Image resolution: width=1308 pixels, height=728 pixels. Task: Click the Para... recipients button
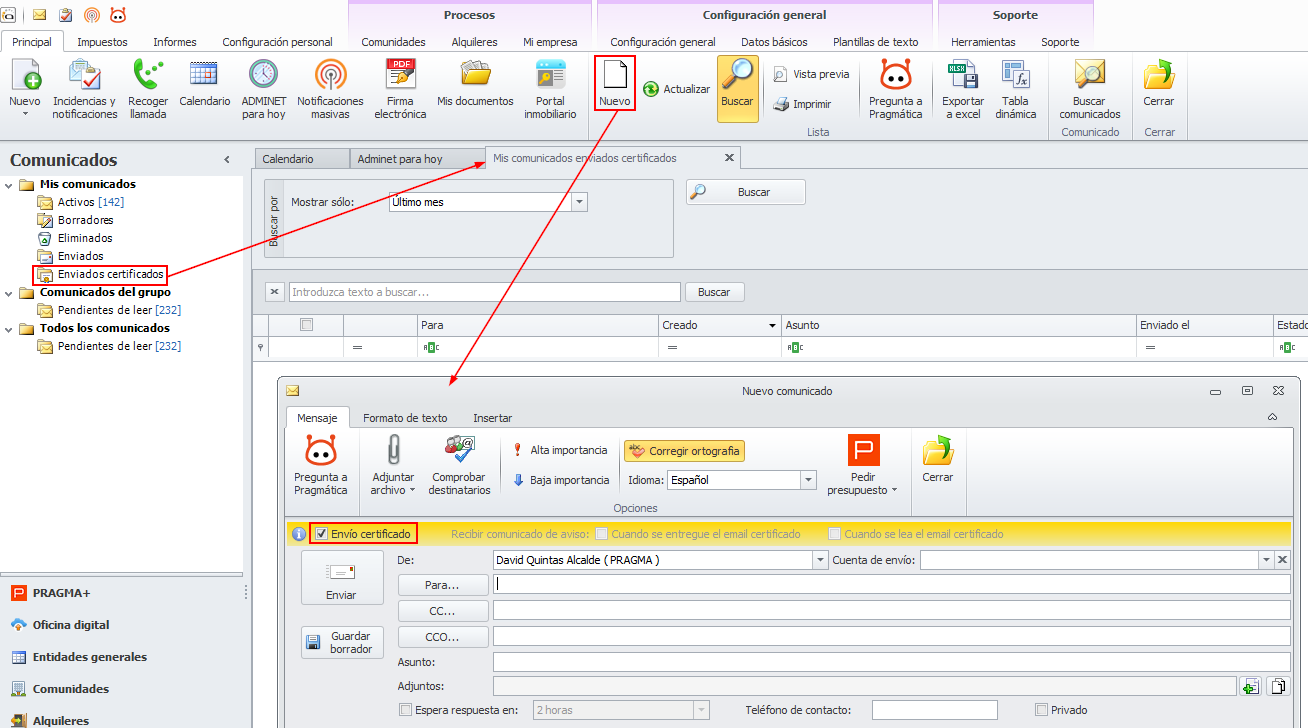pos(443,585)
